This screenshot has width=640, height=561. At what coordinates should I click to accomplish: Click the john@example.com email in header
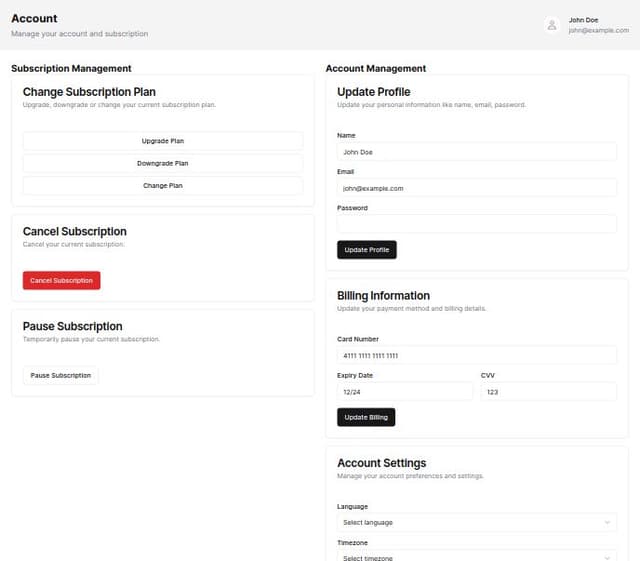click(598, 31)
